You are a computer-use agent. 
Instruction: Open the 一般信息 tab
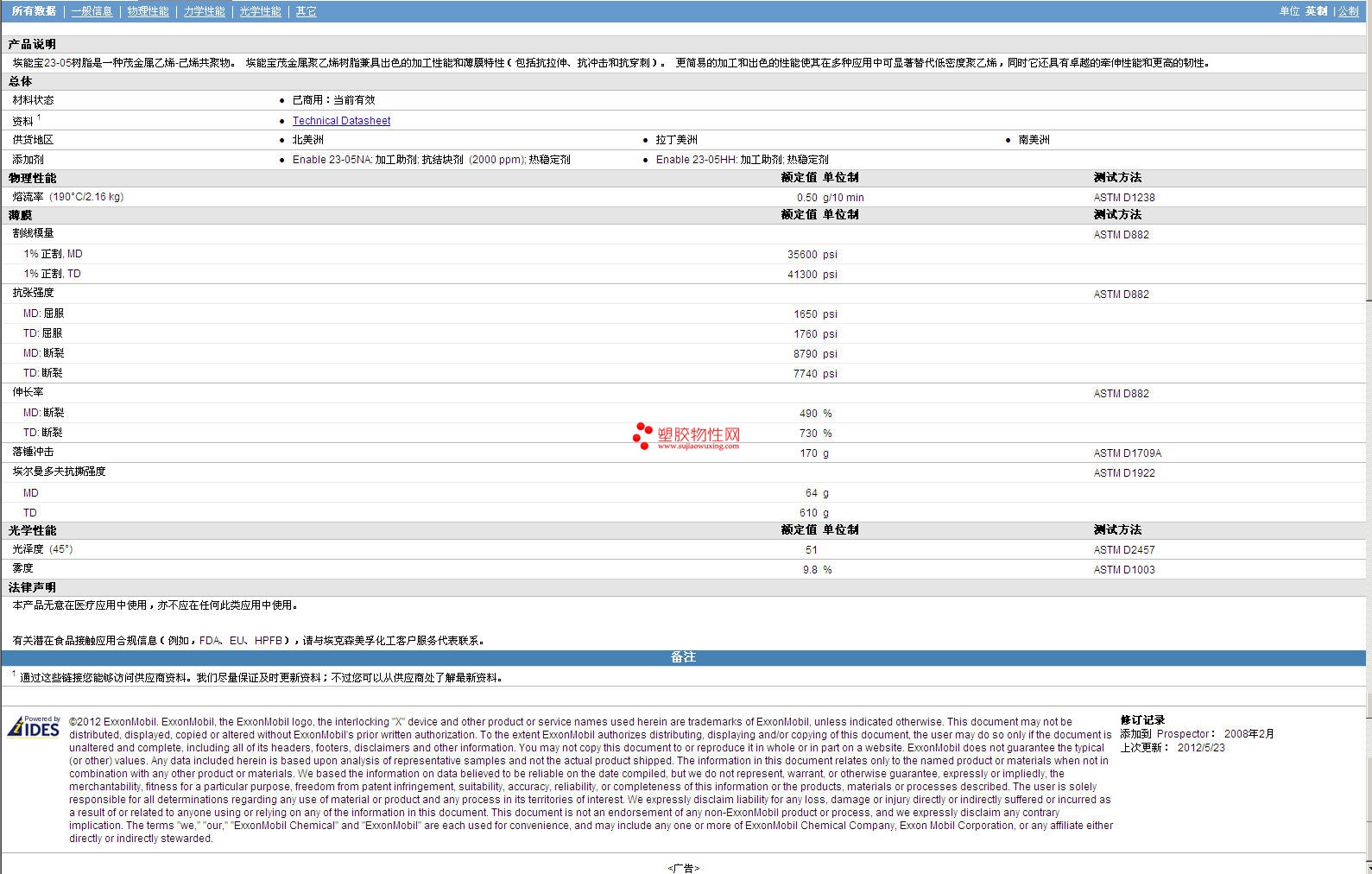(92, 11)
